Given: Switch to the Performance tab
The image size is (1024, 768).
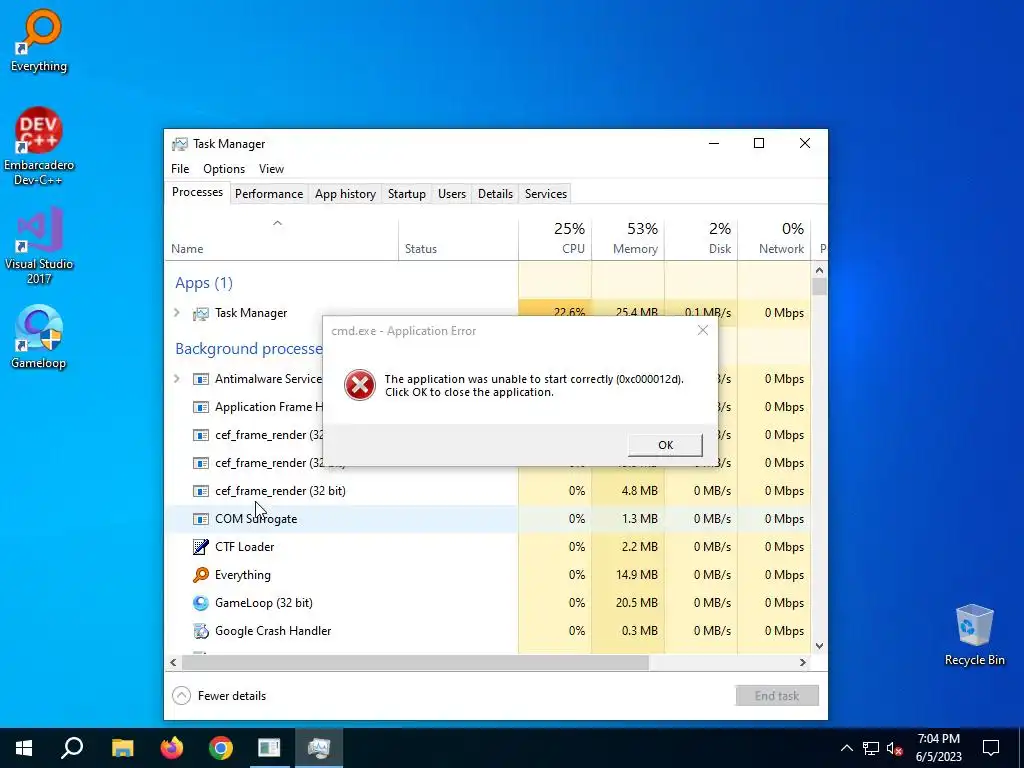Looking at the screenshot, I should [269, 194].
